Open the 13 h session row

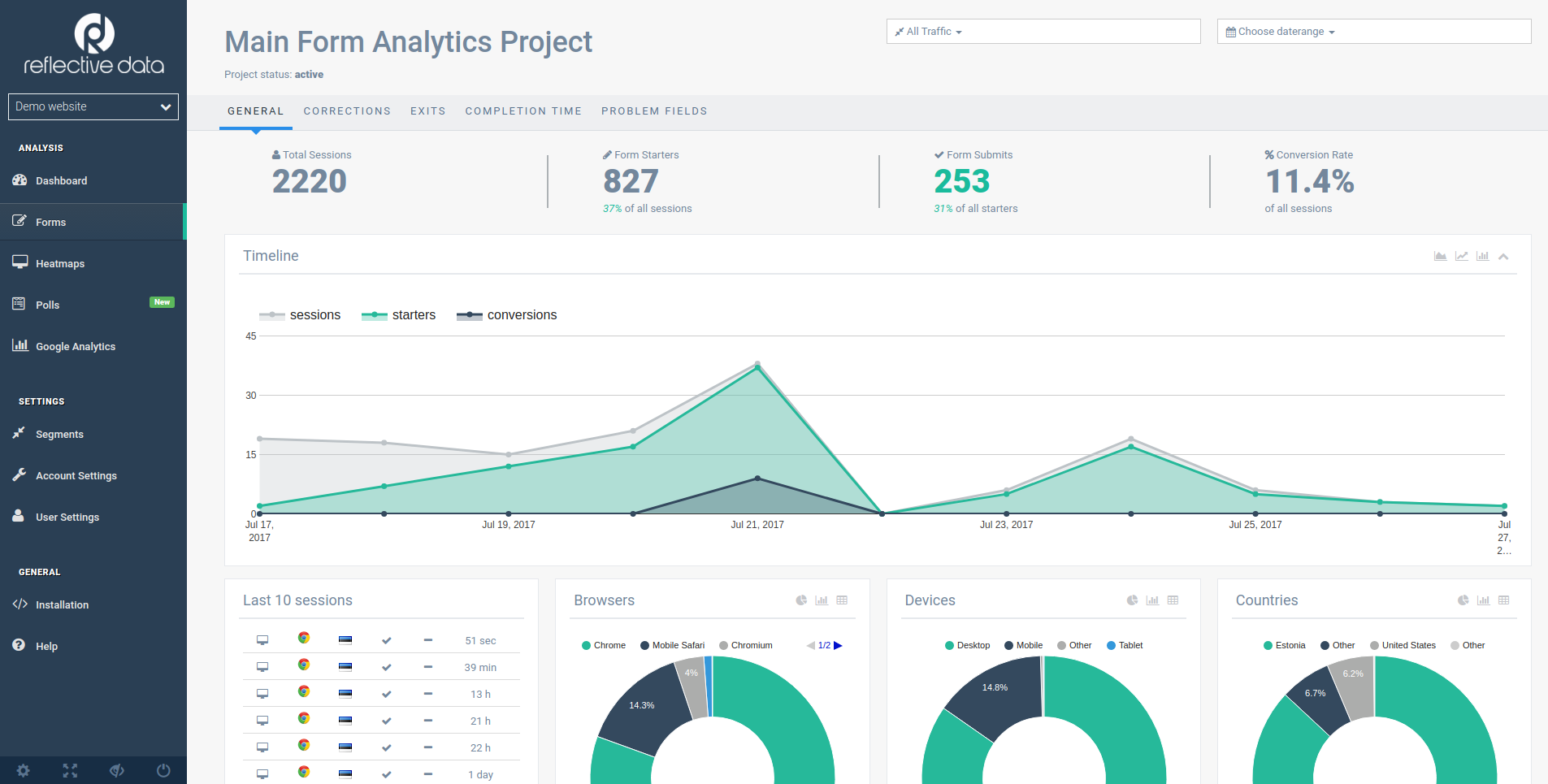(381, 694)
